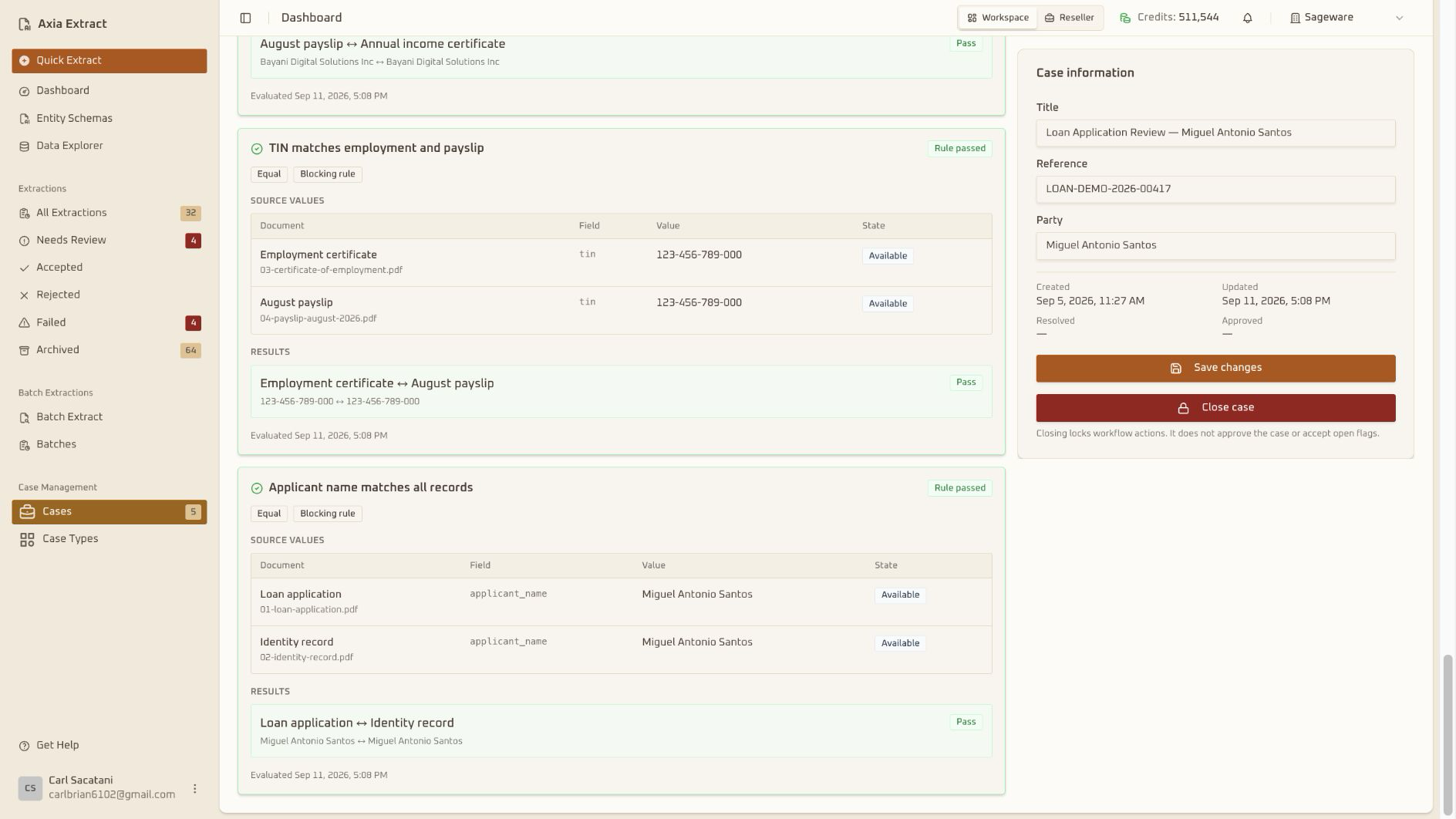Click the TIN rule passed check icon
The image size is (1456, 819).
(x=257, y=149)
